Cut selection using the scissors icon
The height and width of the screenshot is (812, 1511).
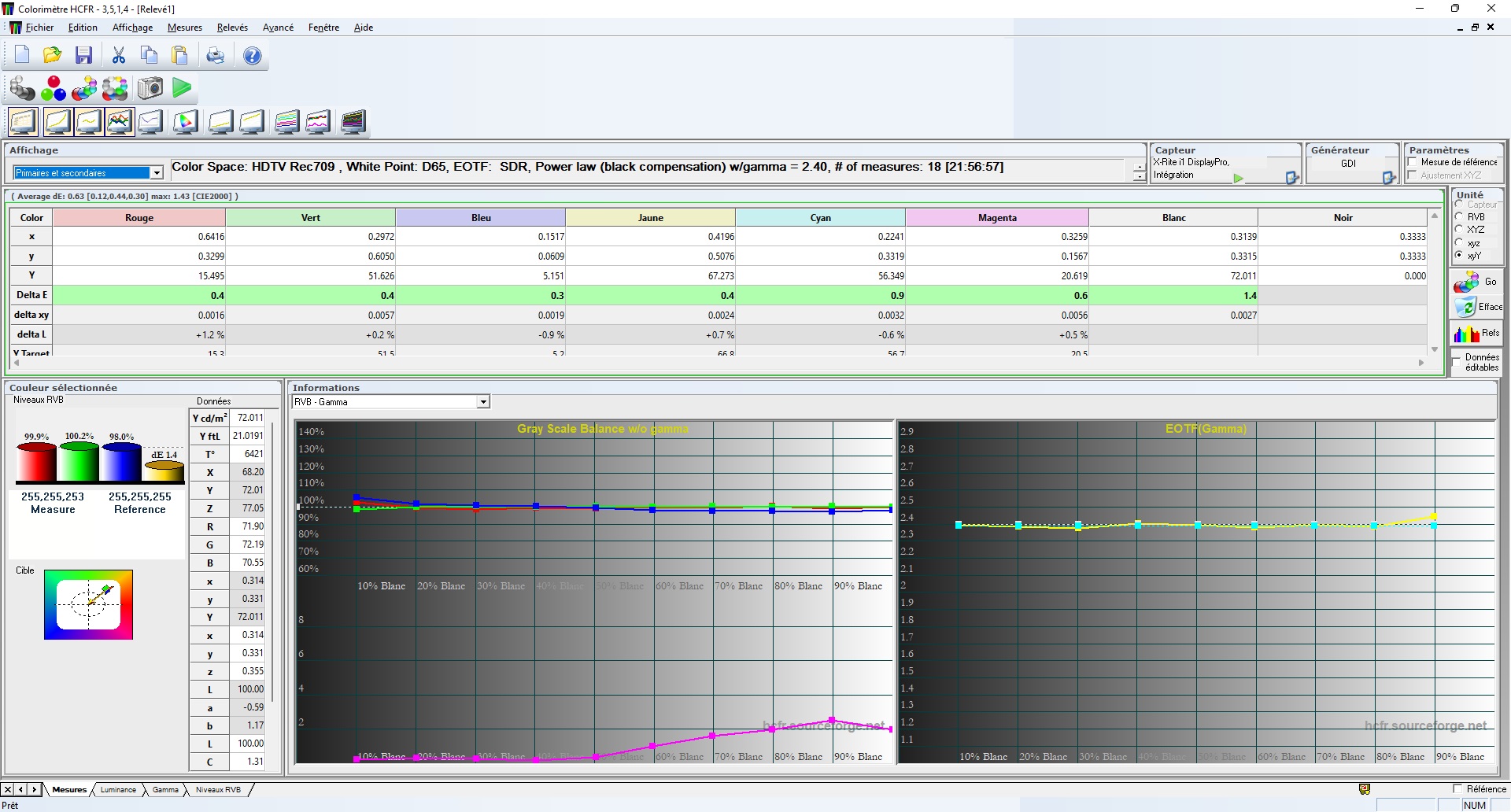pyautogui.click(x=119, y=55)
